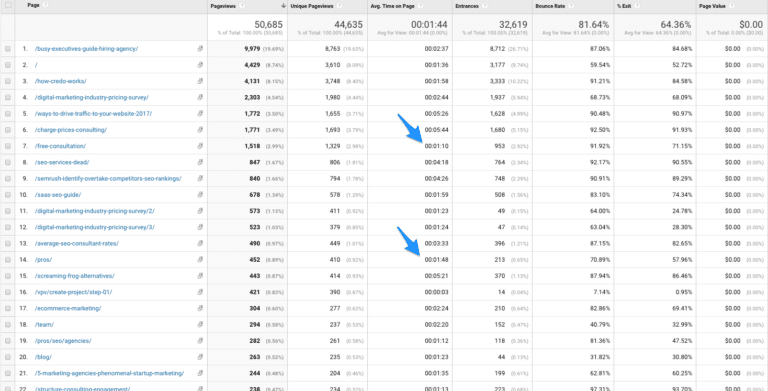Viewport: 768px width, 391px height.
Task: Tick checkbox for /how-credo-works/ row
Action: click(x=7, y=81)
